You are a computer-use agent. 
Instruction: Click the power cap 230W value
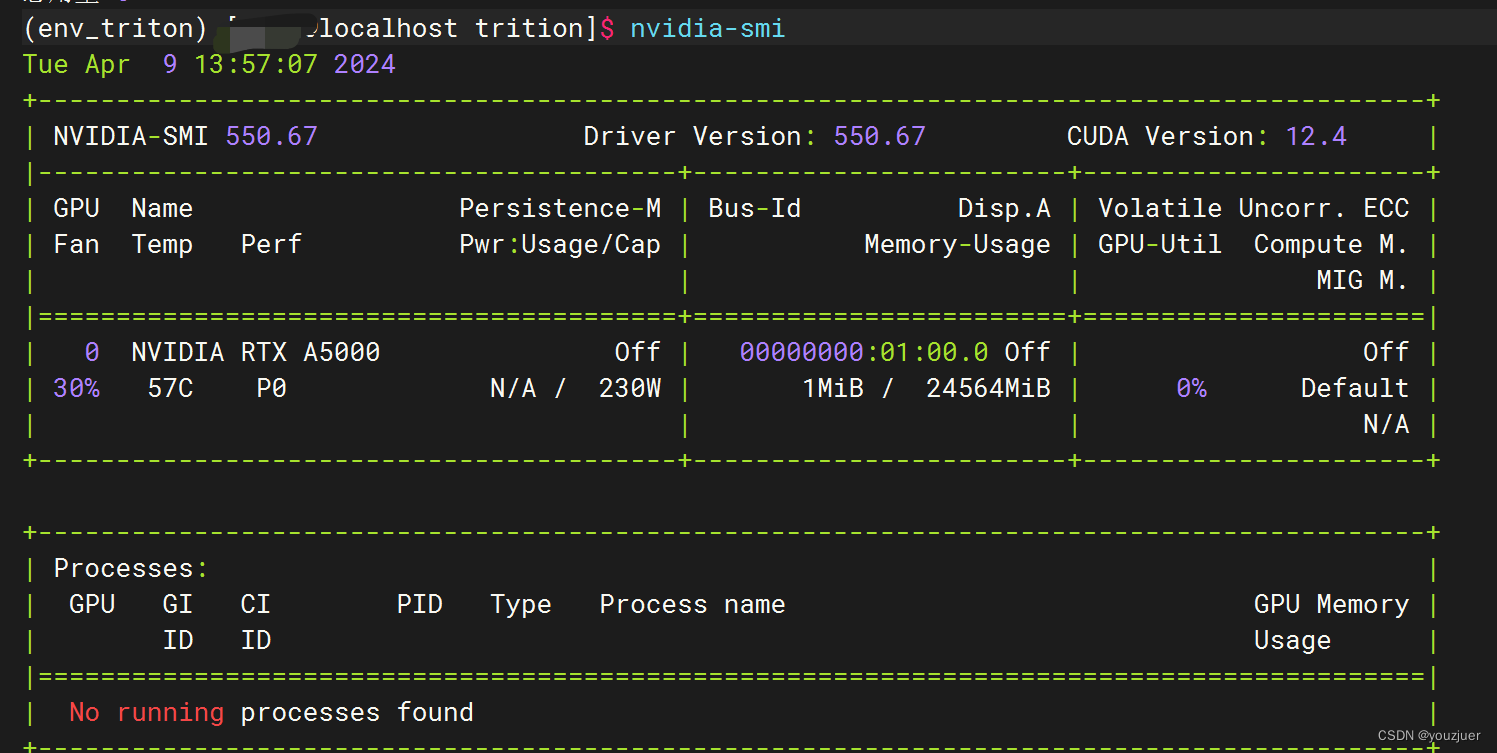pyautogui.click(x=630, y=388)
